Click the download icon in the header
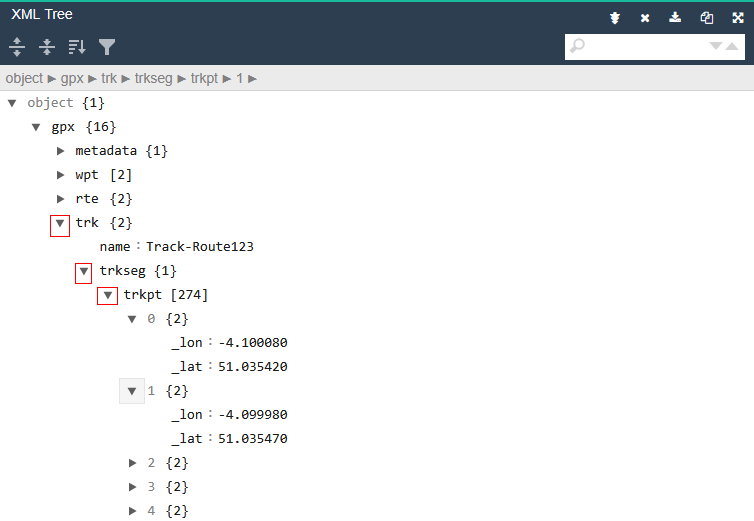 [x=676, y=17]
